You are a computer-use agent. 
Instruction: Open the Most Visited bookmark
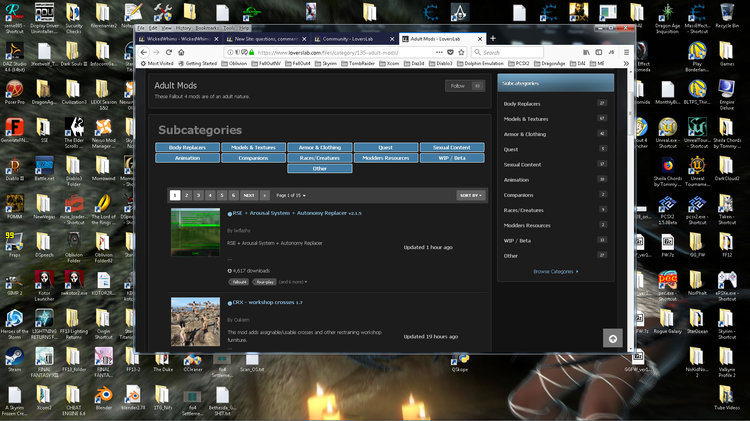[156, 63]
